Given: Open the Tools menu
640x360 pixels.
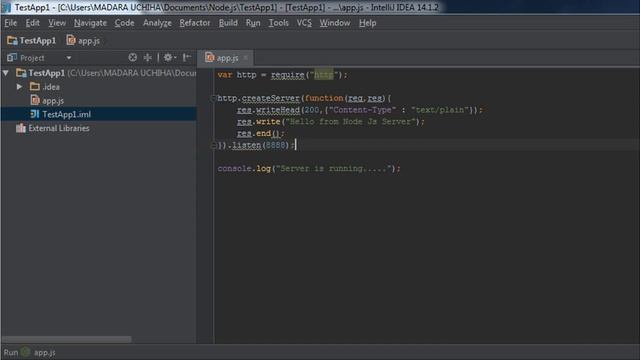Looking at the screenshot, I should point(278,23).
